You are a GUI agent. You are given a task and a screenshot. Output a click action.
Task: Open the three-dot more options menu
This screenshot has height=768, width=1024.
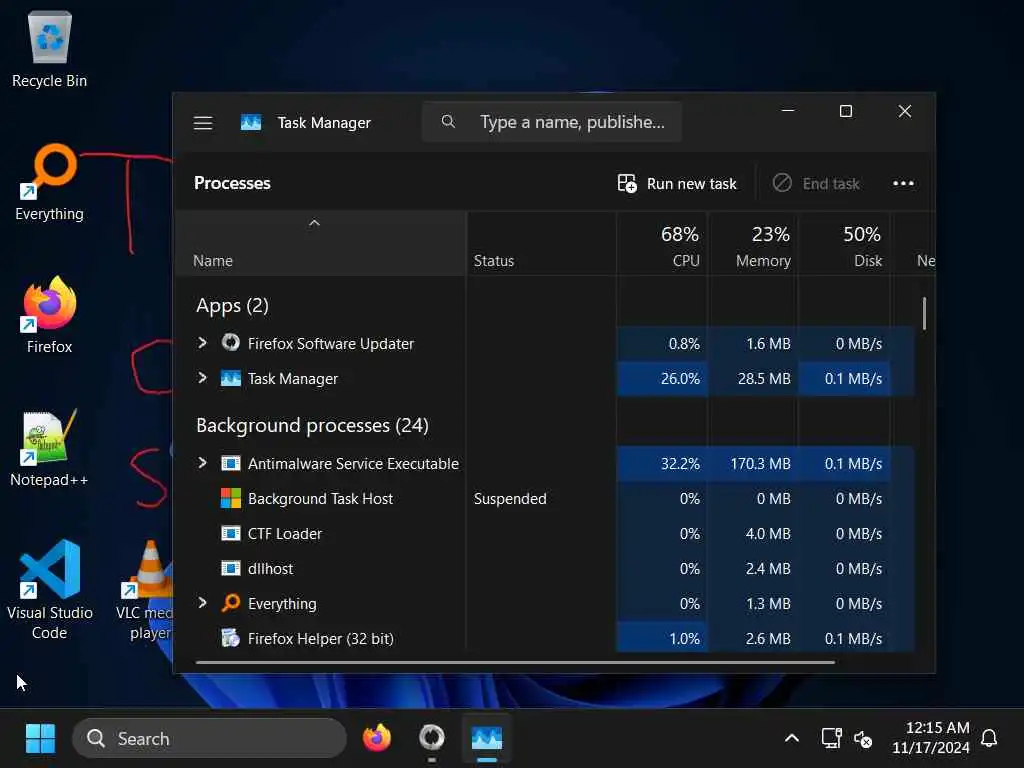point(903,184)
